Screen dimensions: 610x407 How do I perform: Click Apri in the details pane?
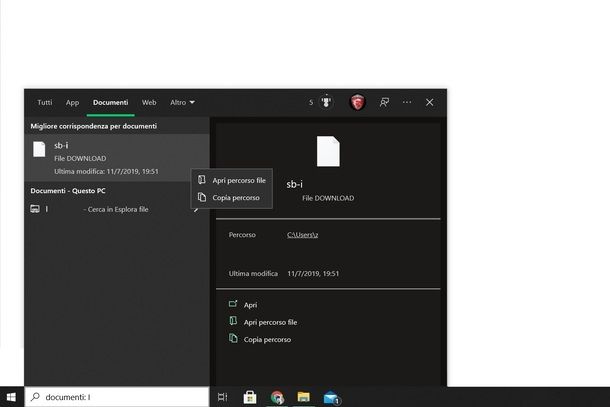point(250,305)
